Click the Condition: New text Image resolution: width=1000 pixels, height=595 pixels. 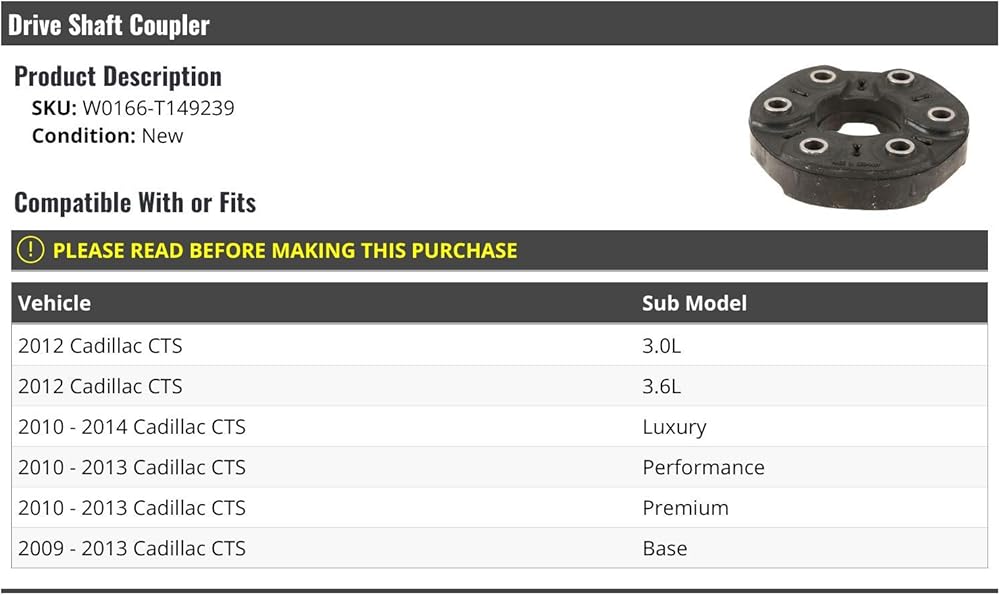tap(107, 135)
